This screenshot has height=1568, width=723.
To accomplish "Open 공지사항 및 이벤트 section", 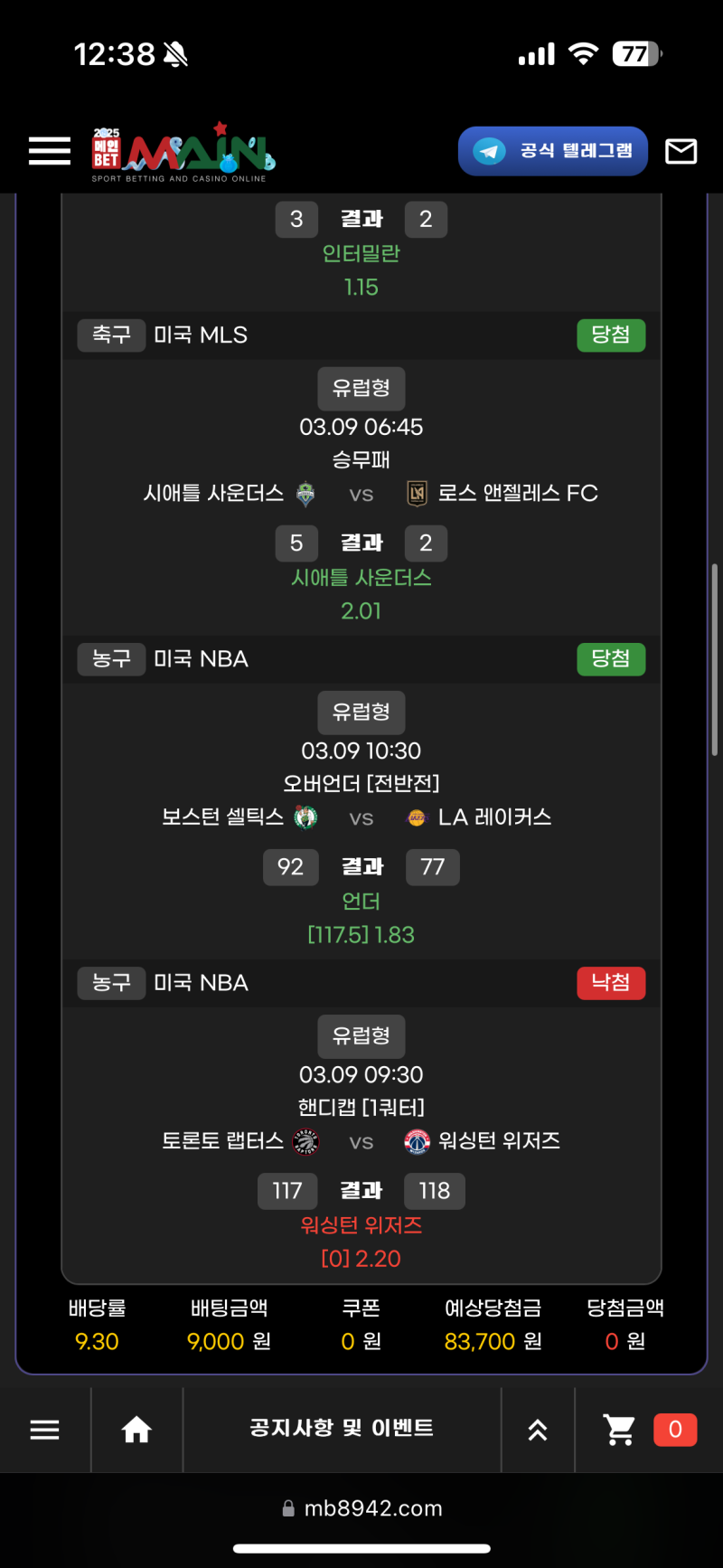I will tap(342, 1429).
